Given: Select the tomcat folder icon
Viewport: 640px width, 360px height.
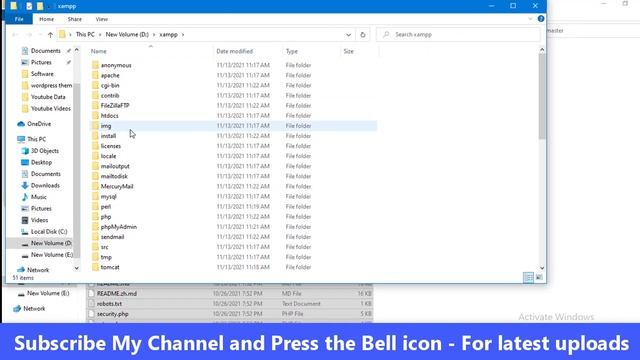Looking at the screenshot, I should 95,267.
